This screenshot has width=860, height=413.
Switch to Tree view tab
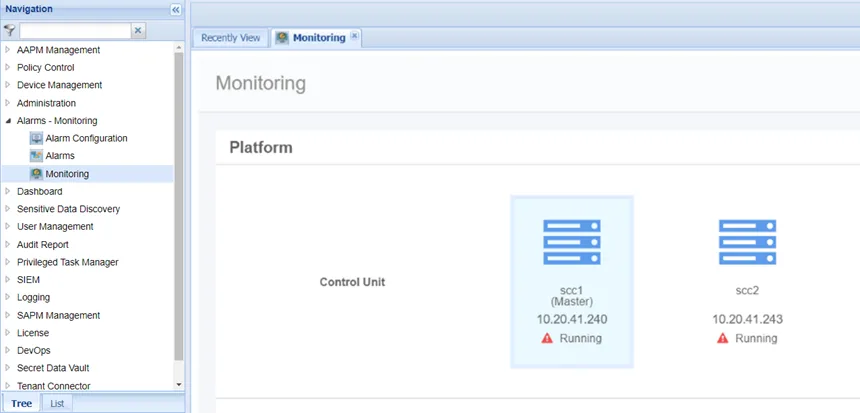tap(21, 403)
